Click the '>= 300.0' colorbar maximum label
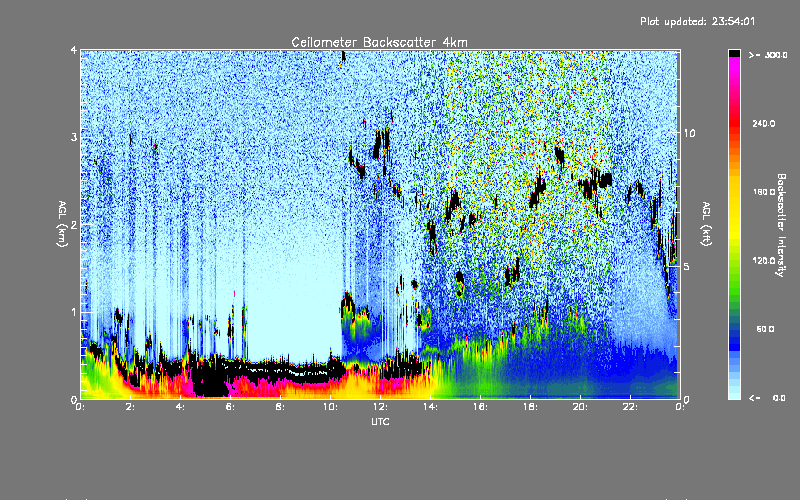The image size is (800, 500). (768, 55)
